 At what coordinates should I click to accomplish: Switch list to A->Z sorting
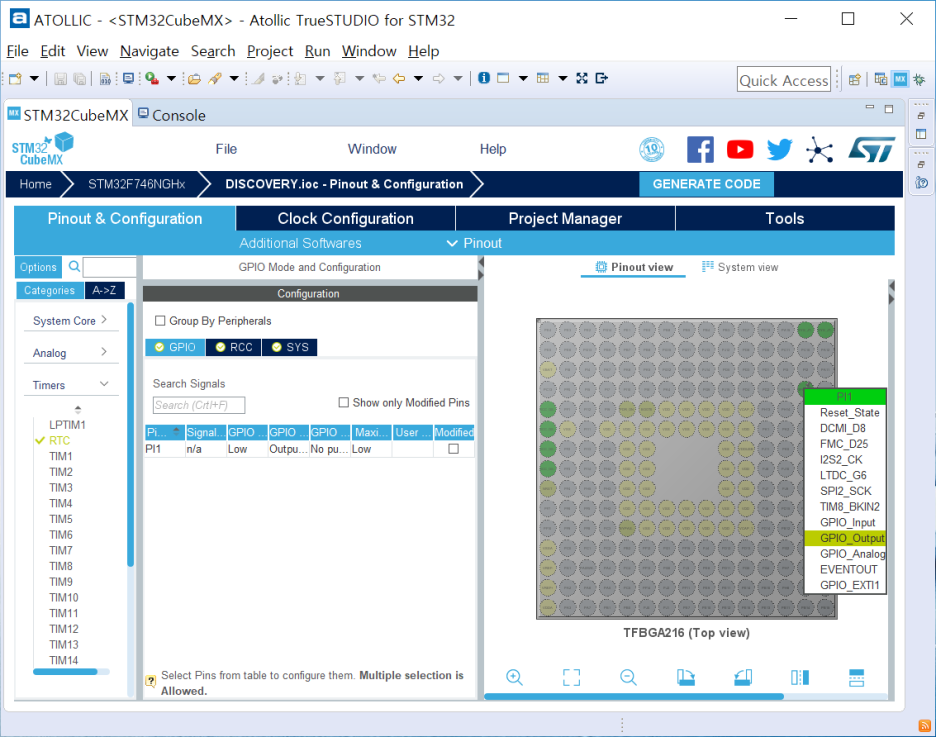[x=104, y=290]
